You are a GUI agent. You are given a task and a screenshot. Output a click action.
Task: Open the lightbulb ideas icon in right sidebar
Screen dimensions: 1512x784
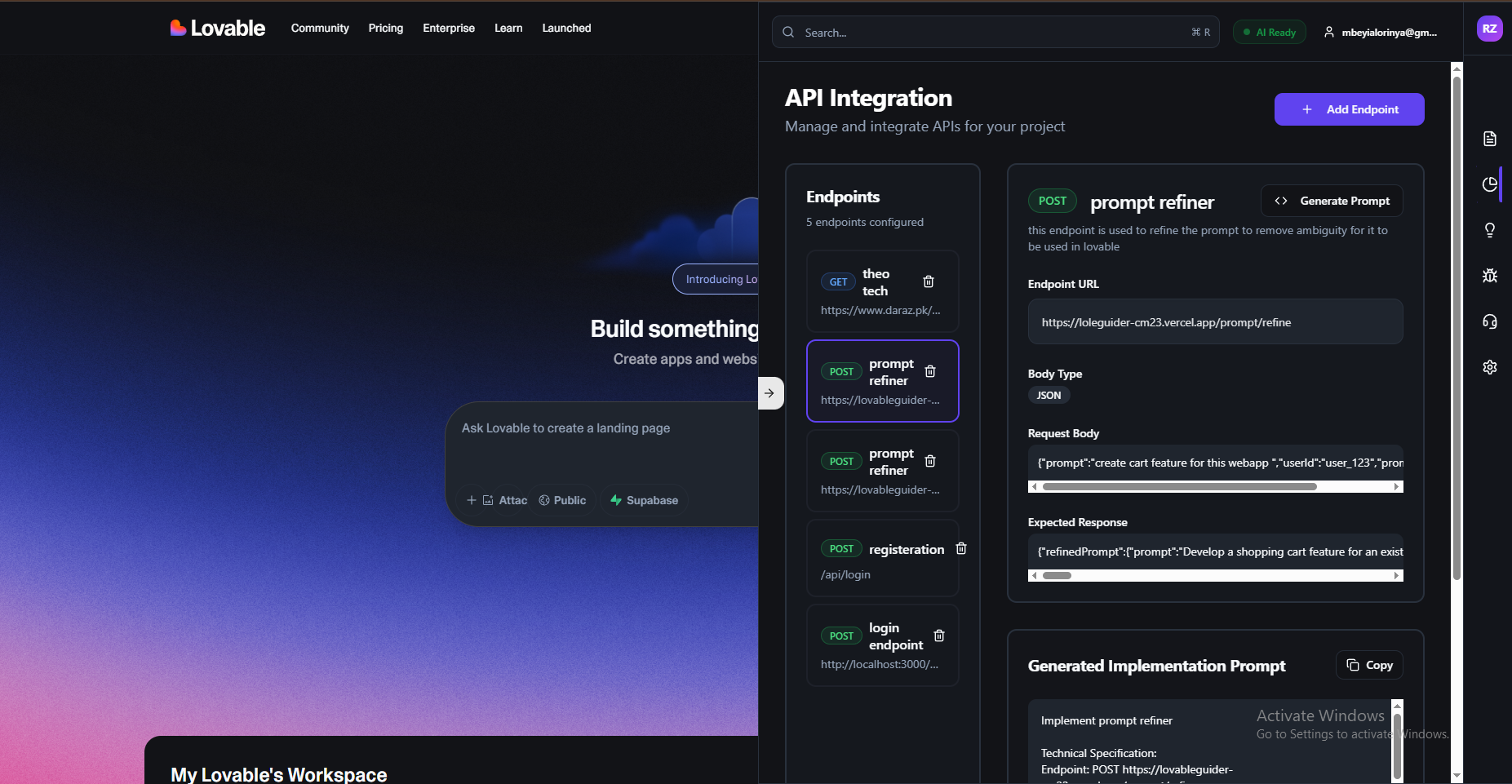click(1489, 229)
